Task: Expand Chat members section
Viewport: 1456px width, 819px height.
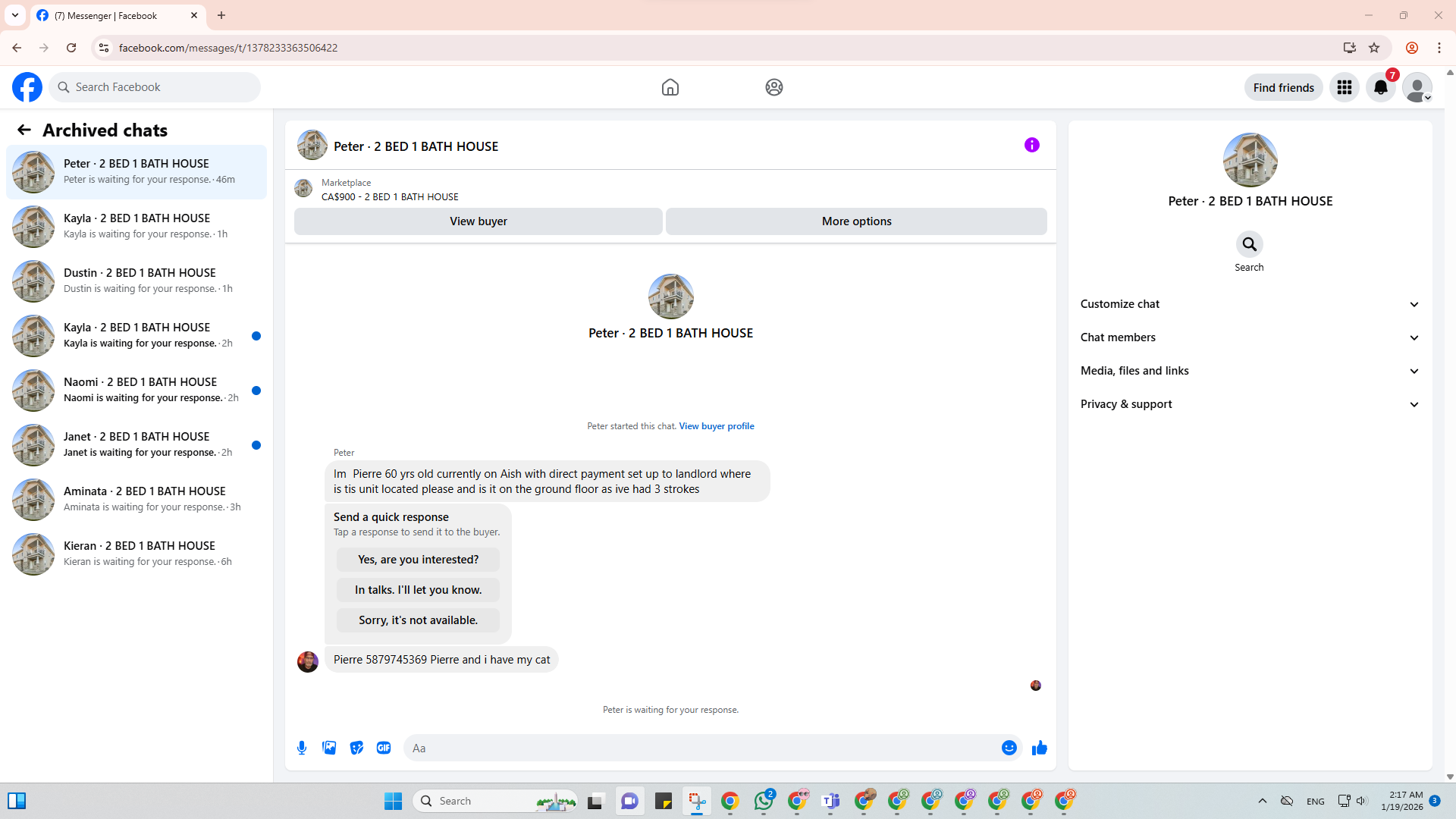Action: (x=1250, y=337)
